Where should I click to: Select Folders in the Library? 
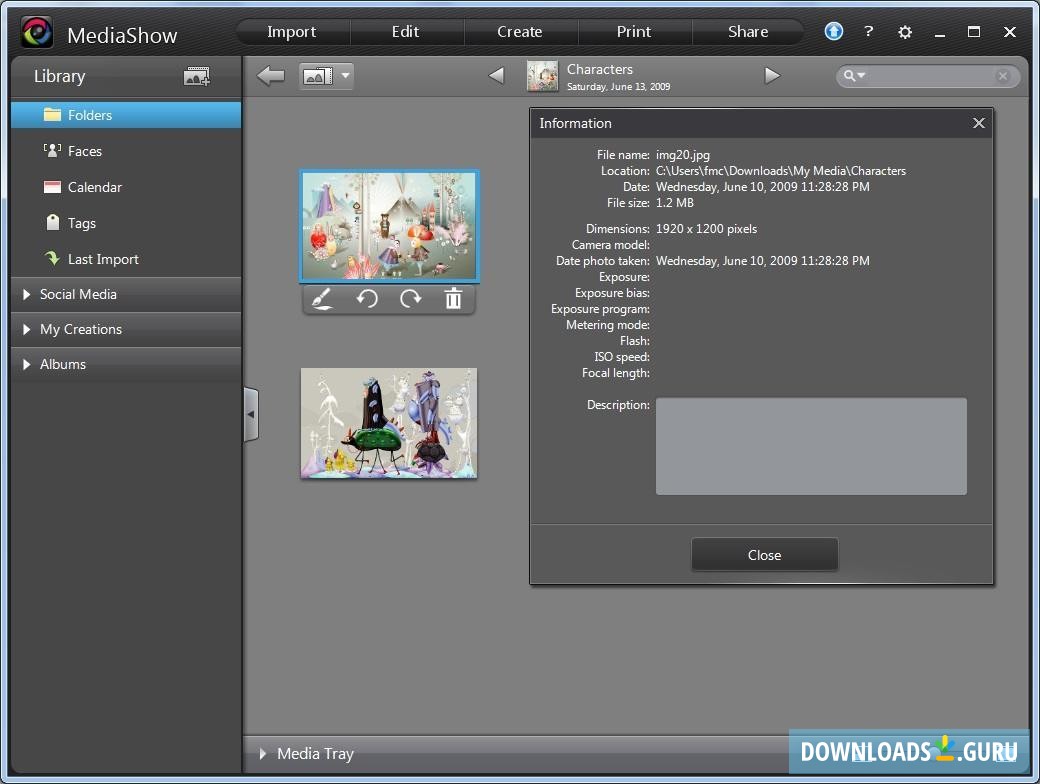pos(126,115)
